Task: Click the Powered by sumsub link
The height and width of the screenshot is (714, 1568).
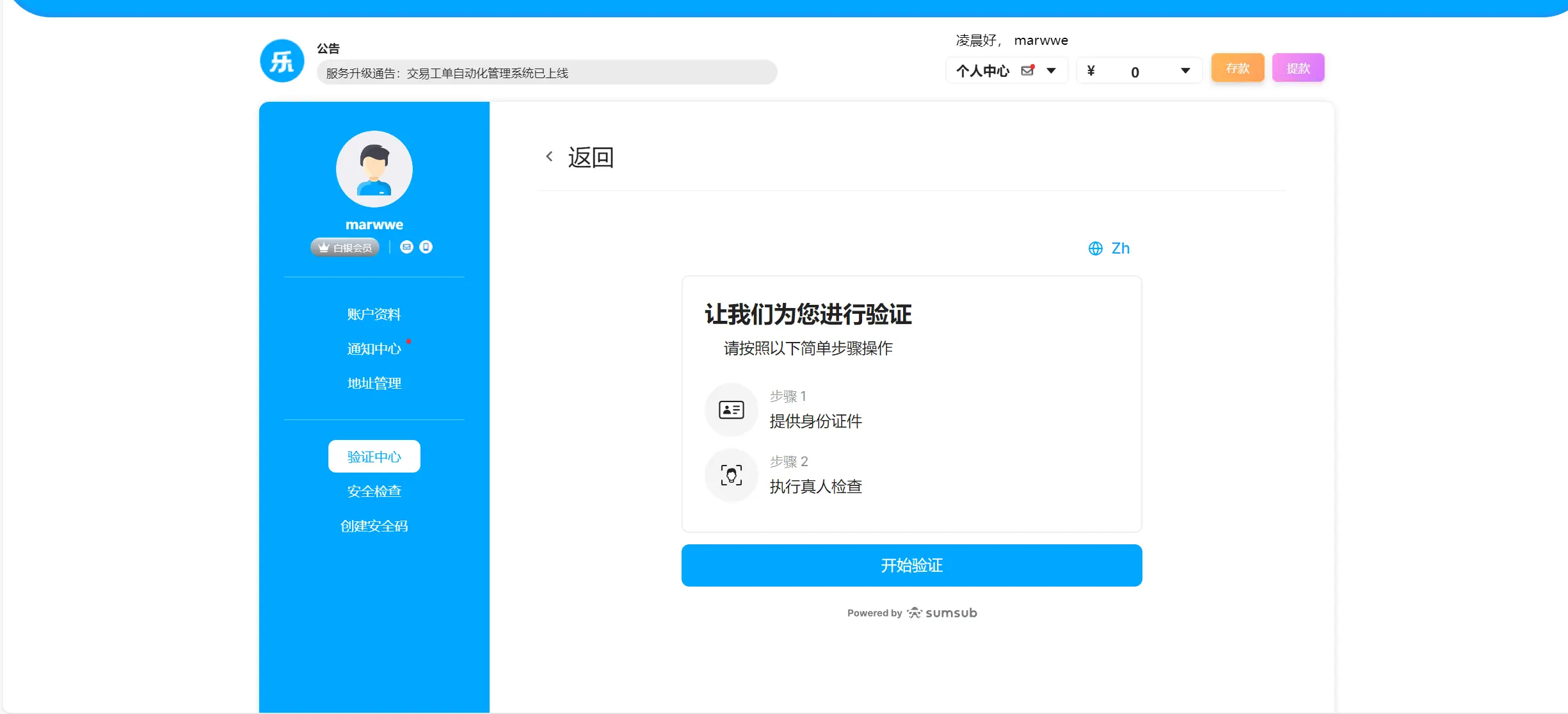Action: (911, 613)
